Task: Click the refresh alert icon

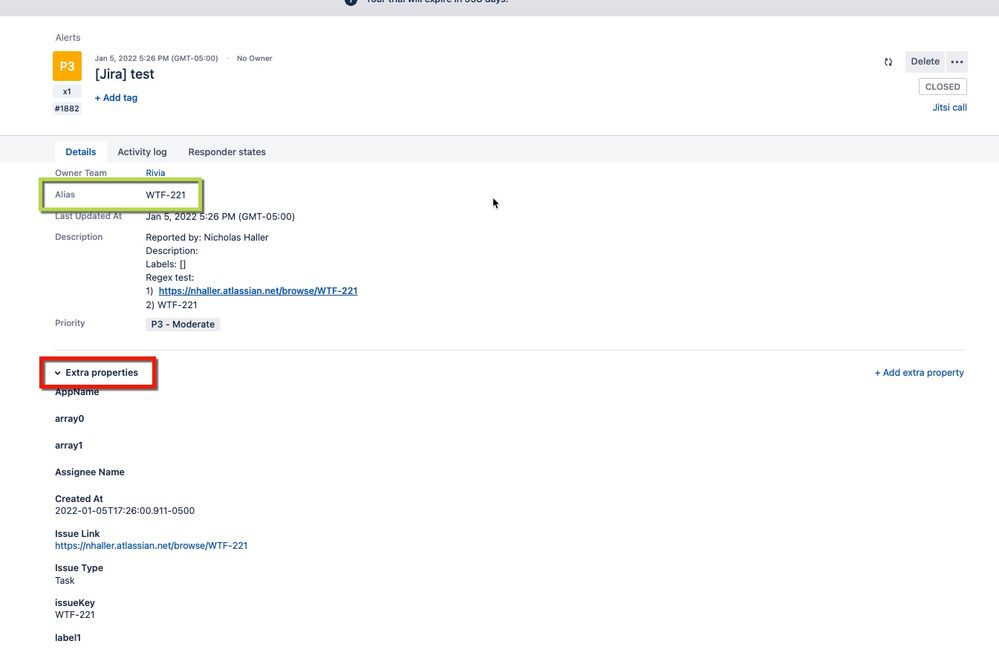Action: [888, 62]
